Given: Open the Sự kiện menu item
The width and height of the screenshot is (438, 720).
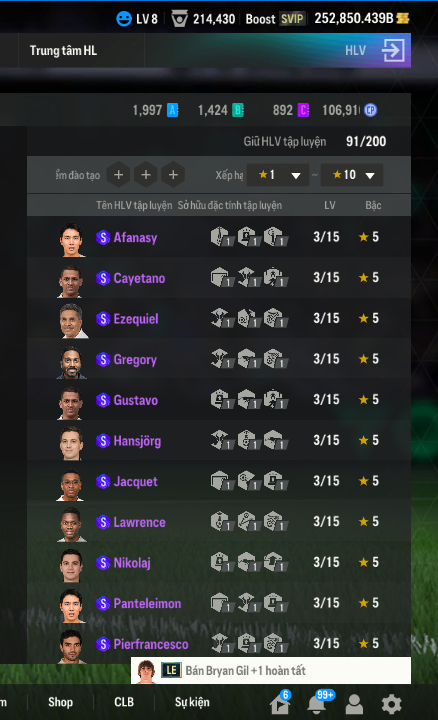Looking at the screenshot, I should coord(192,702).
